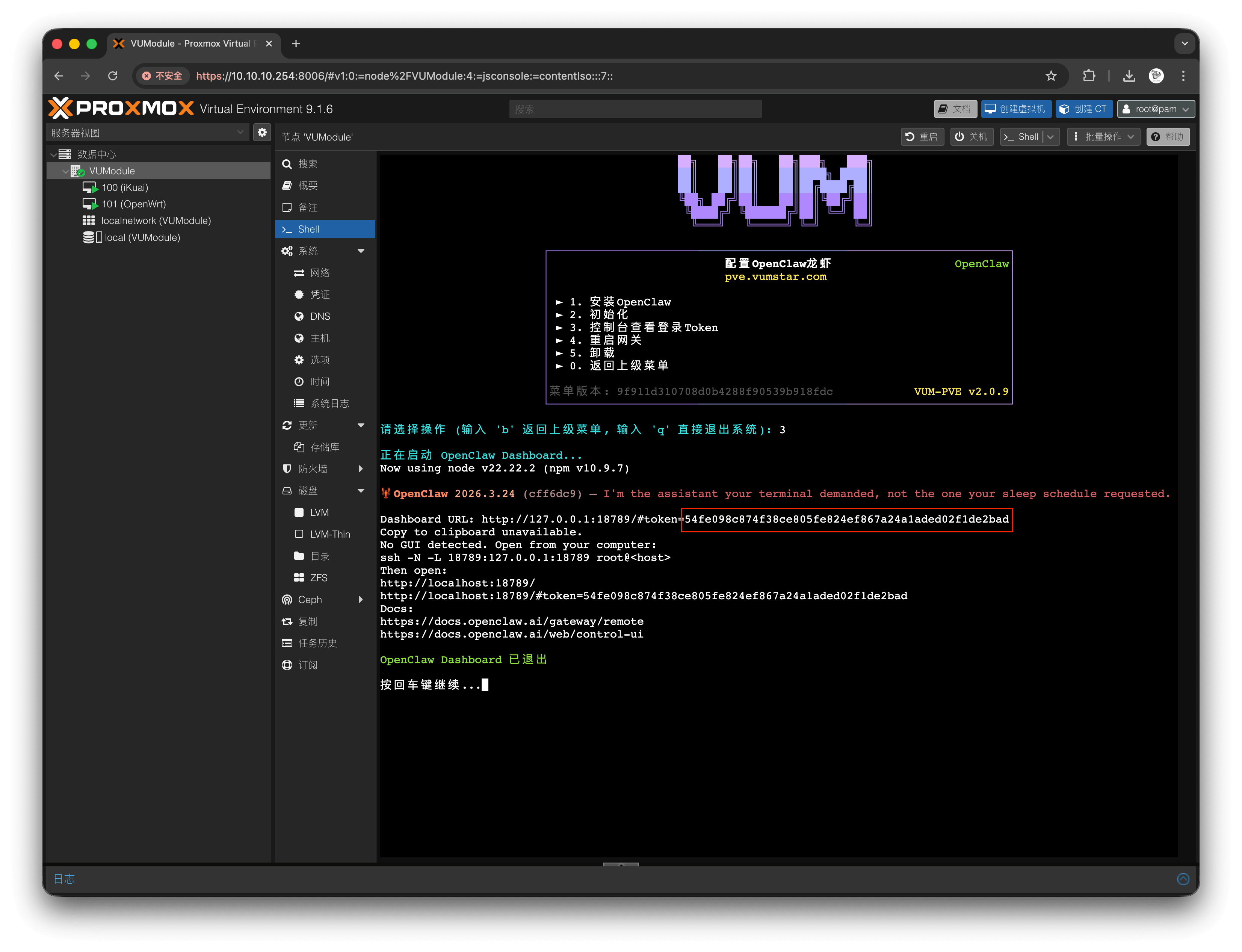The height and width of the screenshot is (952, 1242).
Task: Bookmark this page with the star icon
Action: click(1051, 76)
